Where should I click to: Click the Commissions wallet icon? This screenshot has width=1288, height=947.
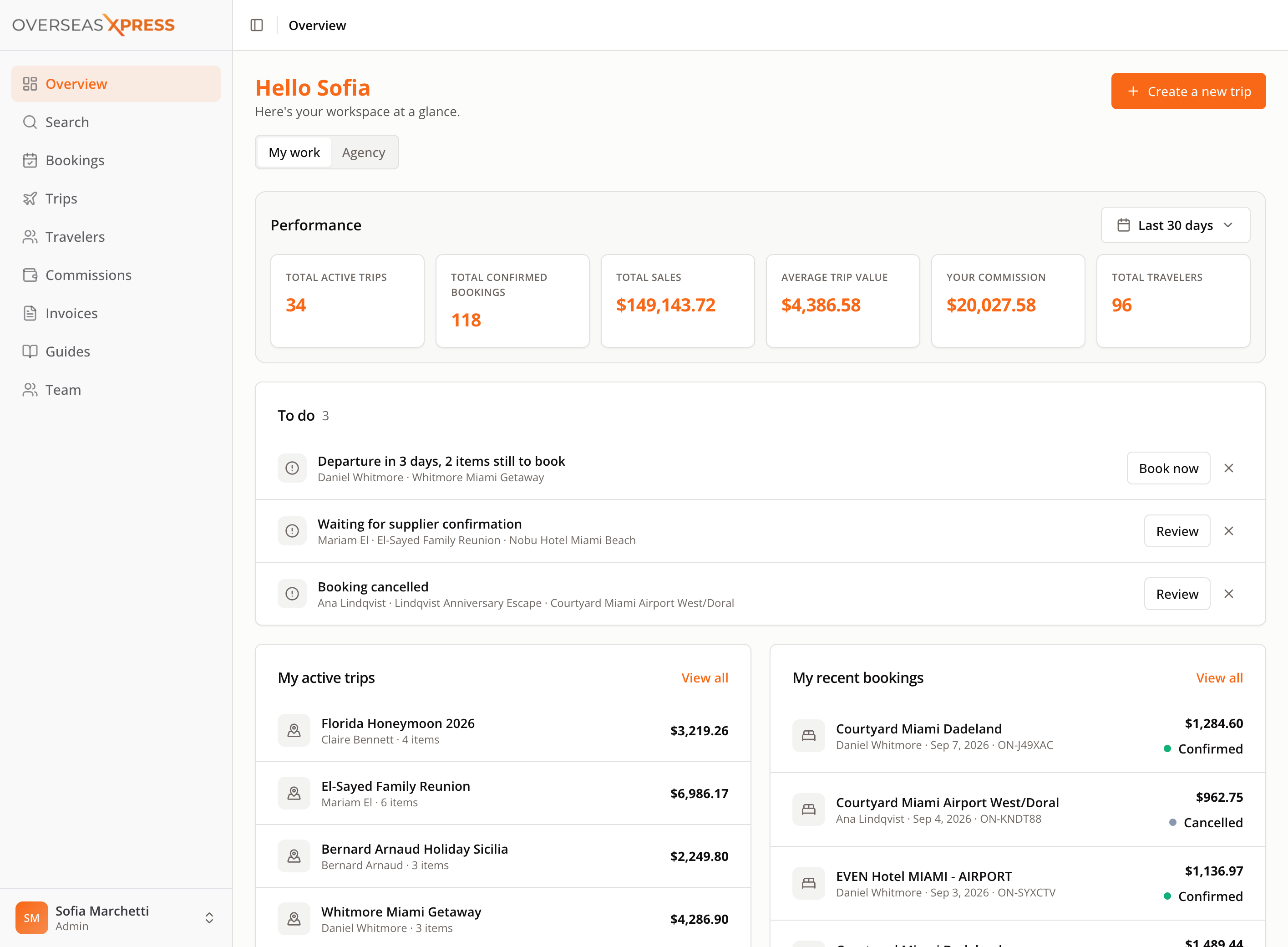click(30, 275)
